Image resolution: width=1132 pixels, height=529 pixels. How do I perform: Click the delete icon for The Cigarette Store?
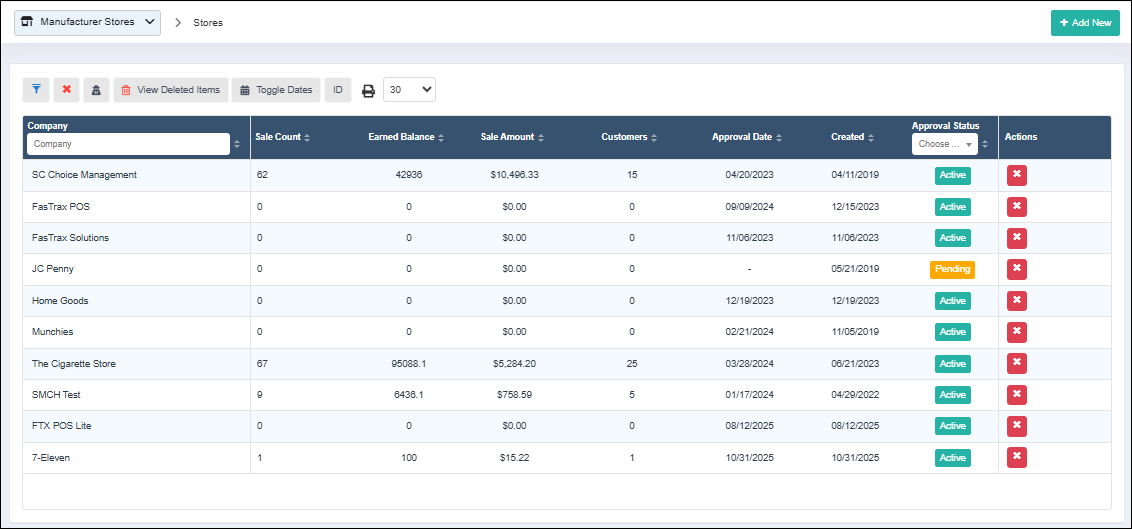point(1017,364)
